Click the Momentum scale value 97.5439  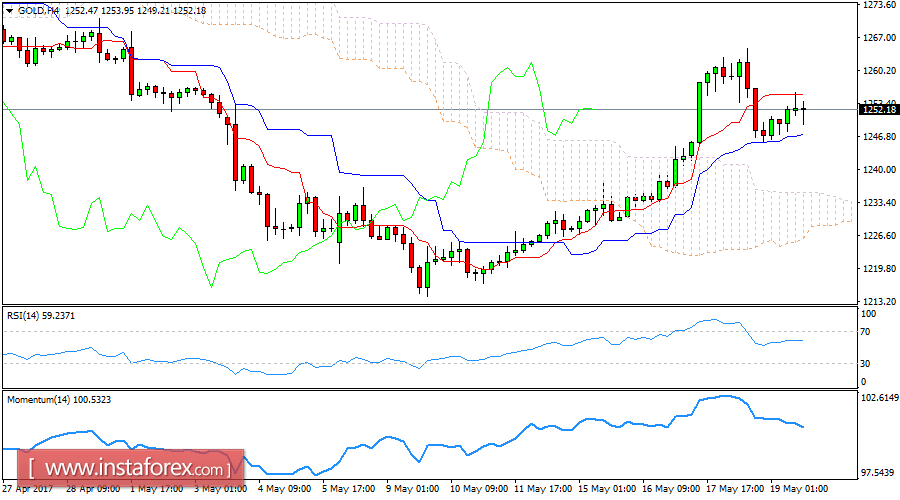click(878, 473)
